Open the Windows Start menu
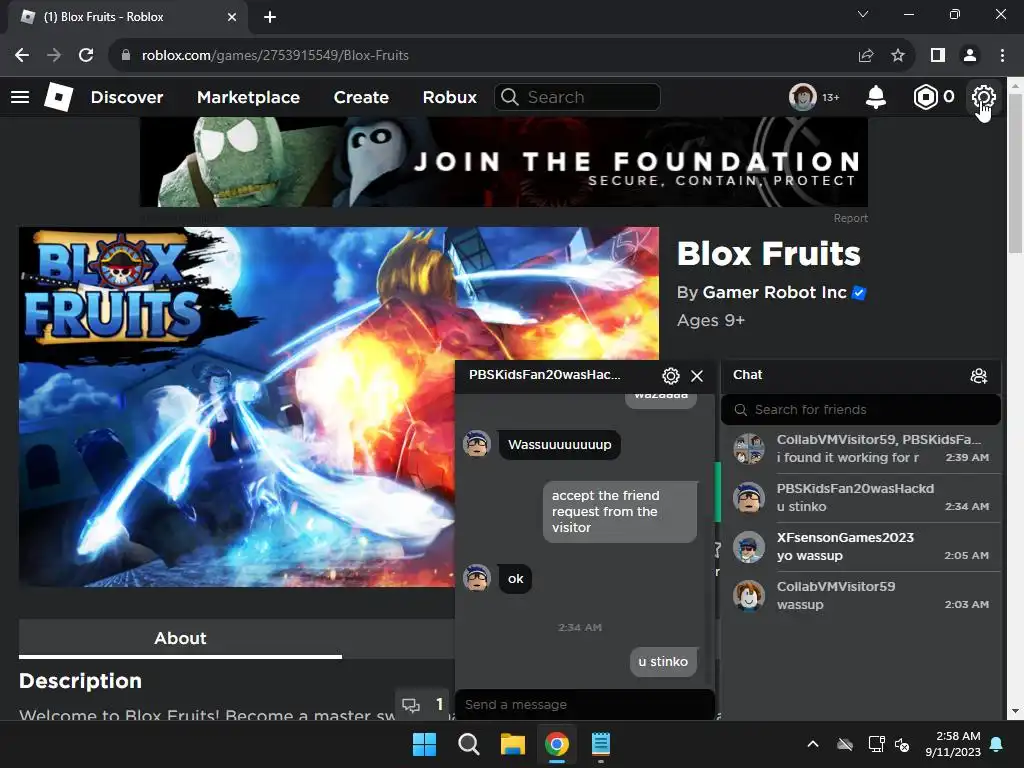Viewport: 1024px width, 768px height. (424, 744)
